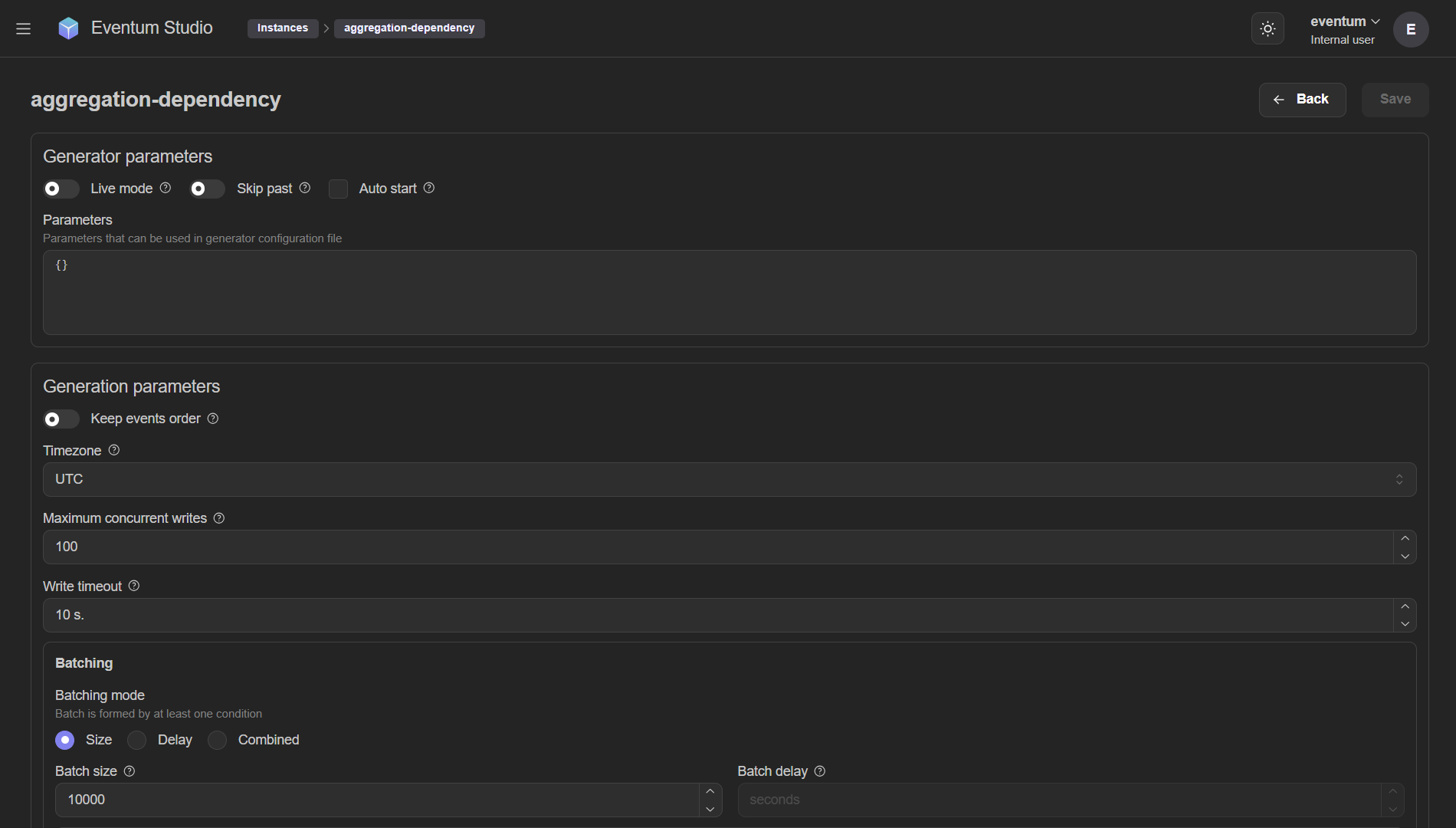
Task: Open the hamburger navigation menu
Action: [x=23, y=28]
